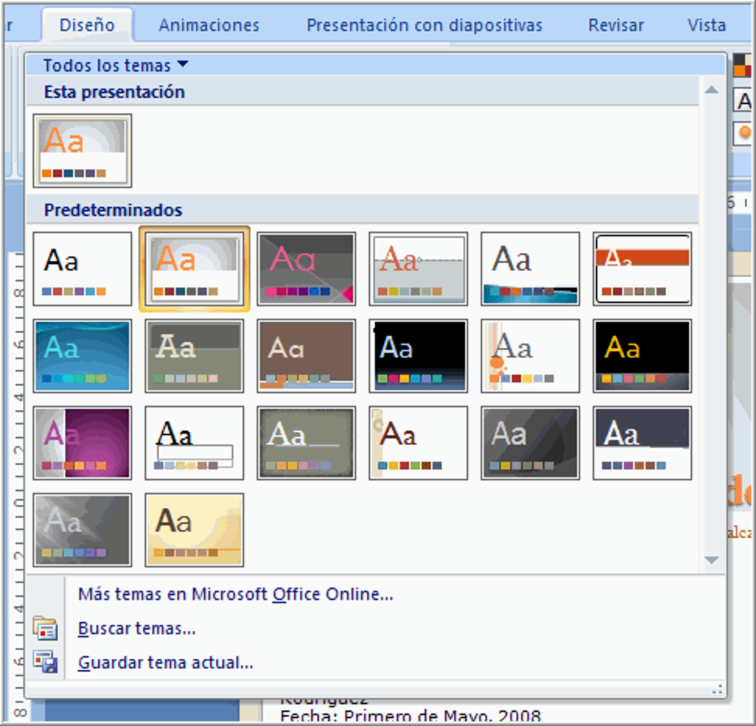Image resolution: width=756 pixels, height=726 pixels.
Task: Pick the magenta purple gradient theme
Action: pos(82,443)
